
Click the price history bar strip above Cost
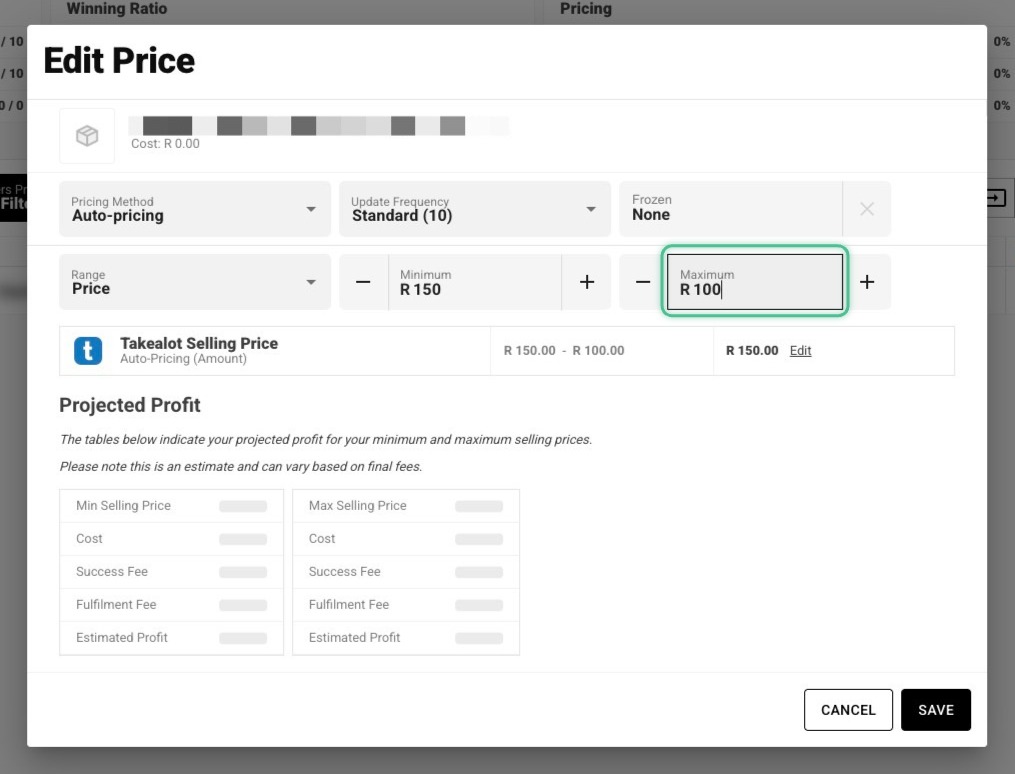320,124
